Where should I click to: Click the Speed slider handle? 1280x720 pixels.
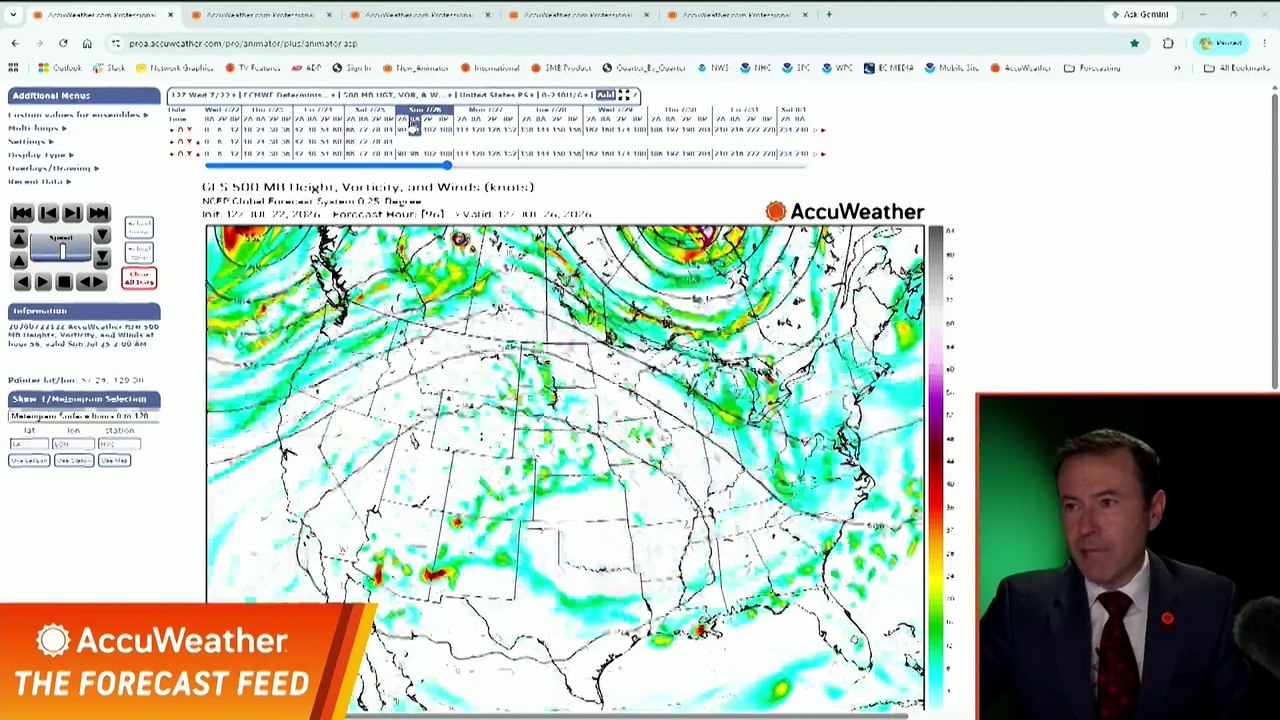coord(62,251)
